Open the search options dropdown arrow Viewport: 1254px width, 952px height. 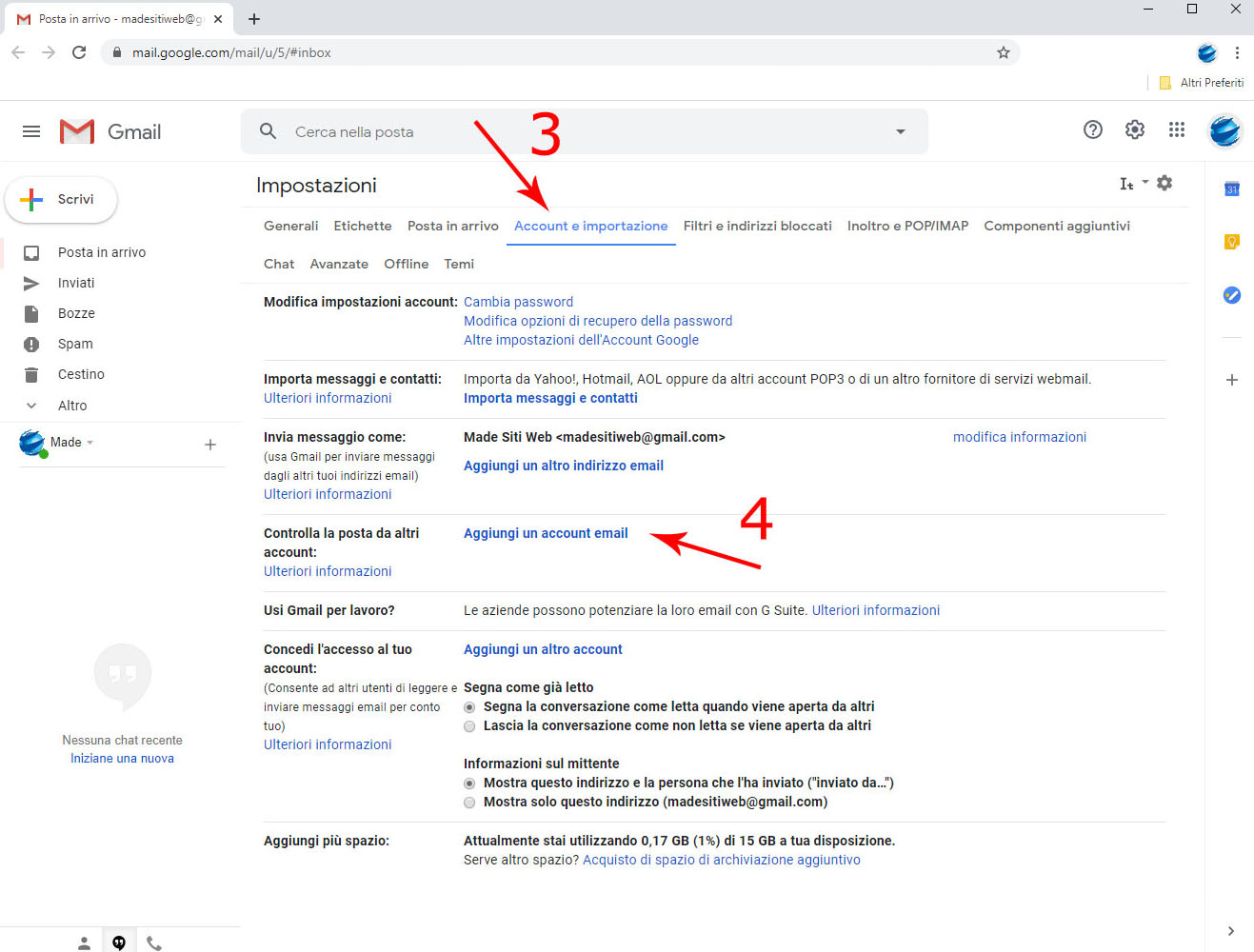(x=901, y=131)
